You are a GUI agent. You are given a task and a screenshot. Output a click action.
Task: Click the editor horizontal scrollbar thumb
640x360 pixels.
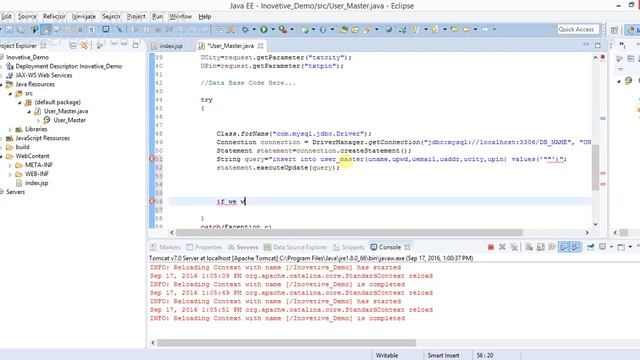349,232
